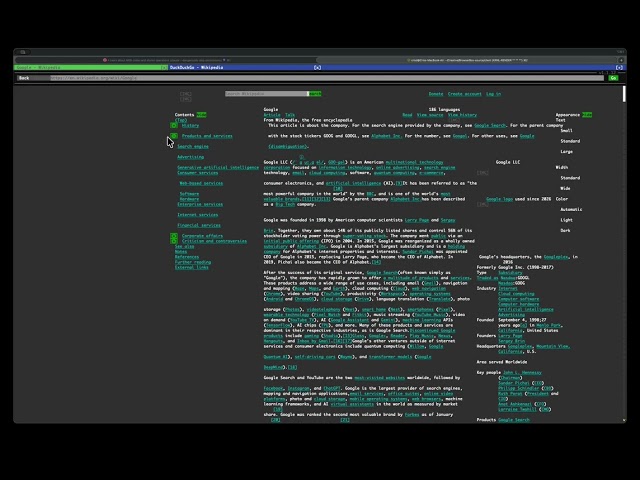Open Internet services section link
This screenshot has height=480, width=640.
coord(198,215)
